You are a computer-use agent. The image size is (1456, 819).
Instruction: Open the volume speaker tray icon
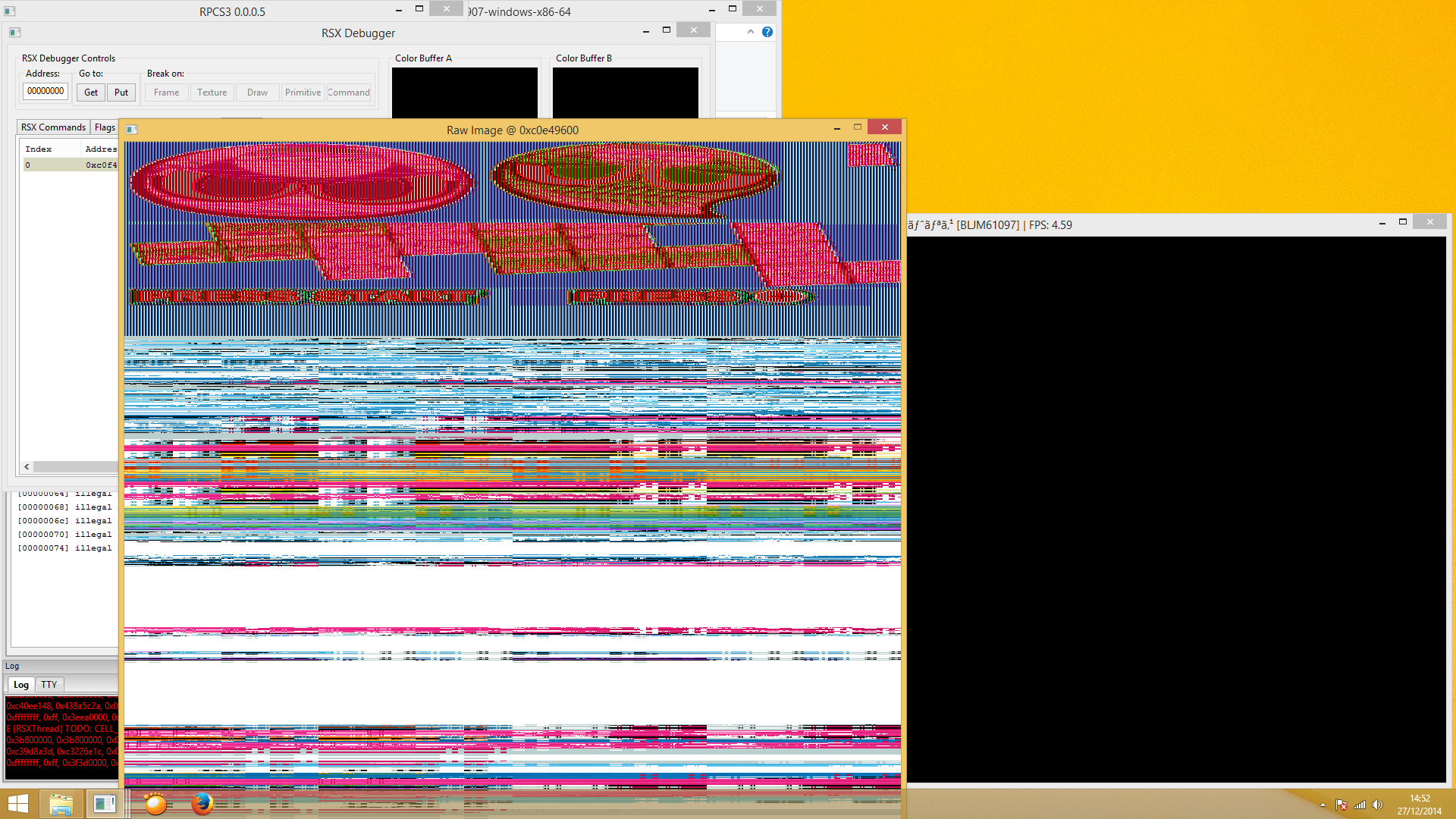[1377, 805]
